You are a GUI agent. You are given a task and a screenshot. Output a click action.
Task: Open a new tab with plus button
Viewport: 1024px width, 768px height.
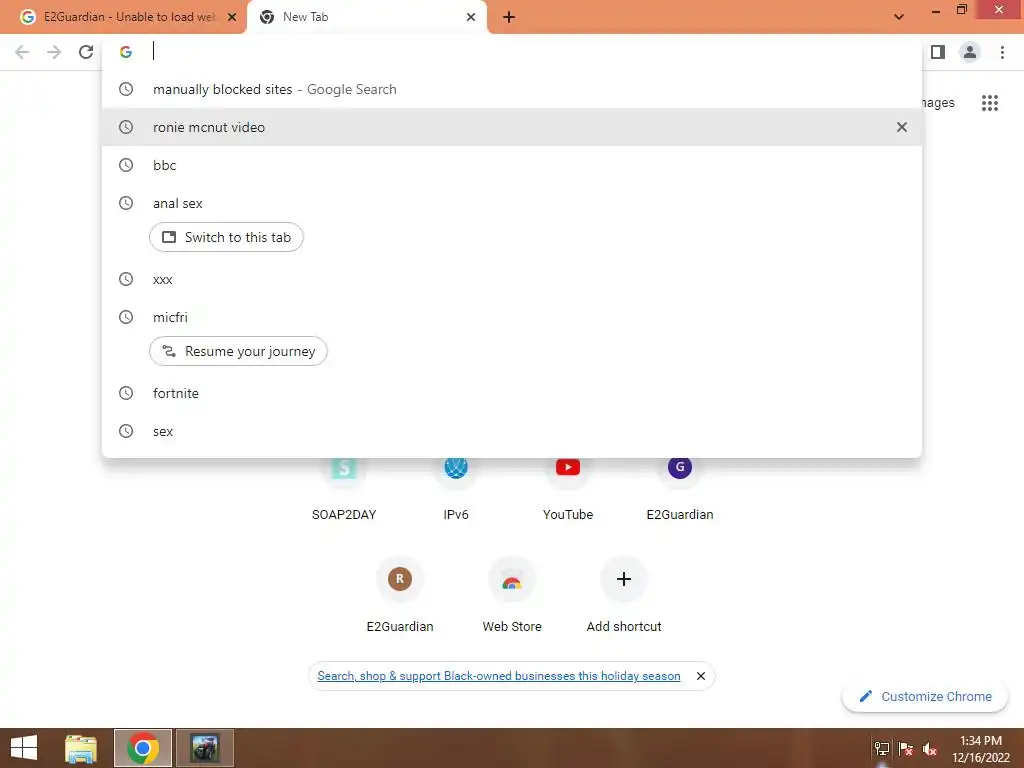pos(509,17)
